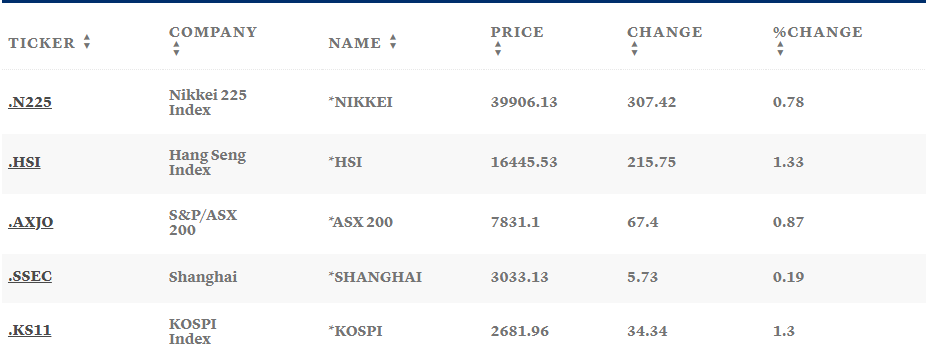Open the .N225 ticker link

click(30, 102)
